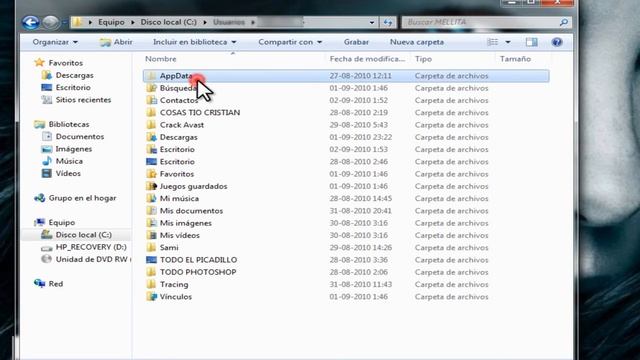Image resolution: width=640 pixels, height=360 pixels.
Task: Click the Mis vídeos folder icon
Action: click(x=151, y=235)
